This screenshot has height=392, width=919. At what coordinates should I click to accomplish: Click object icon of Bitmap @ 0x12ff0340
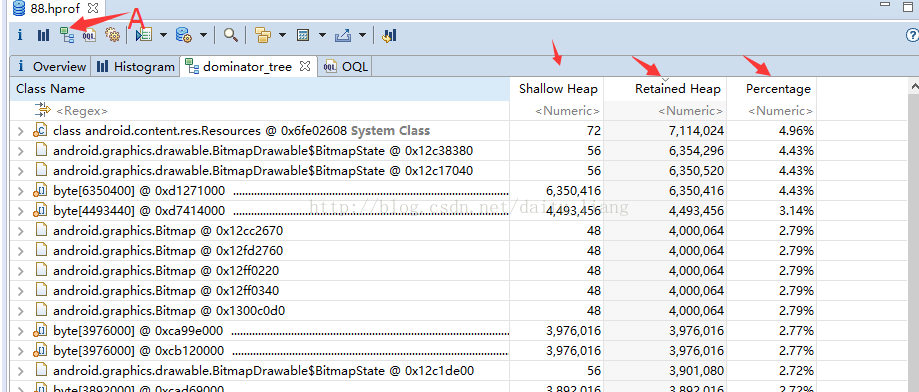40,290
